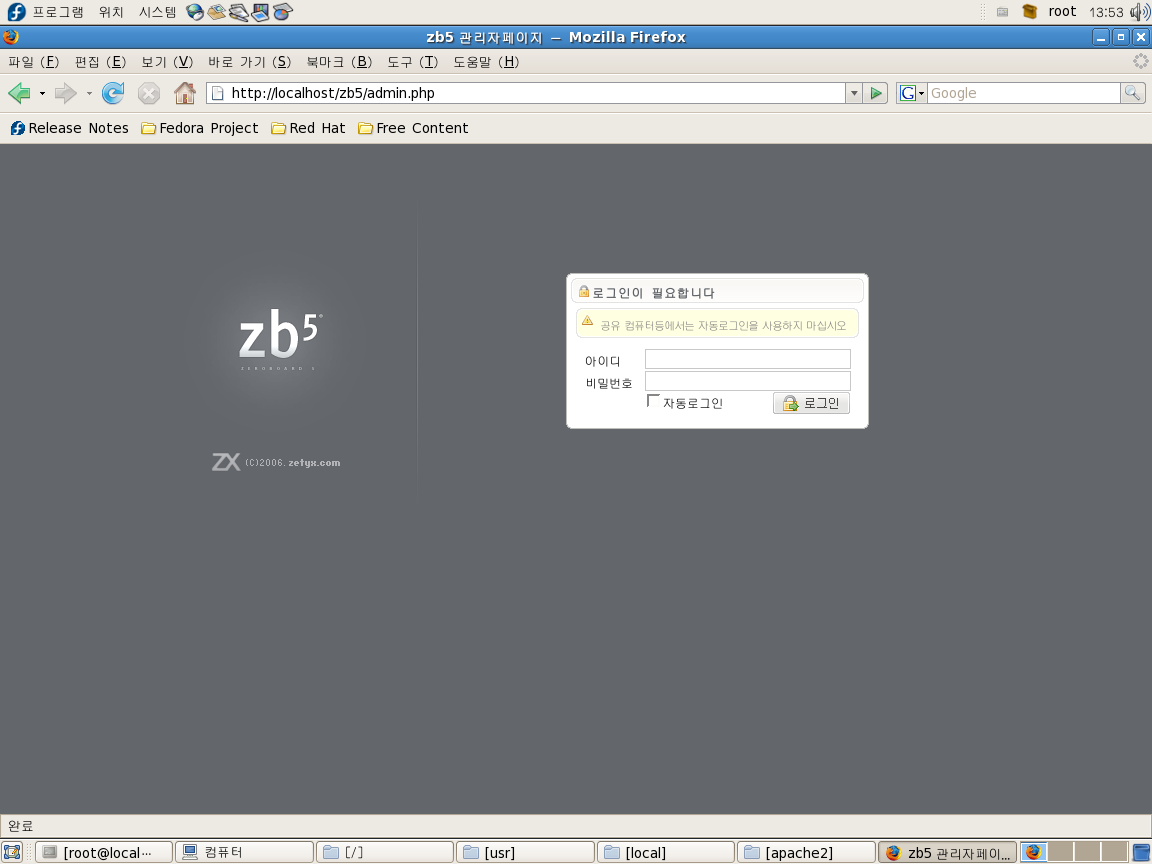The width and height of the screenshot is (1152, 864).
Task: Go to the Firefox Home page icon
Action: click(x=185, y=93)
